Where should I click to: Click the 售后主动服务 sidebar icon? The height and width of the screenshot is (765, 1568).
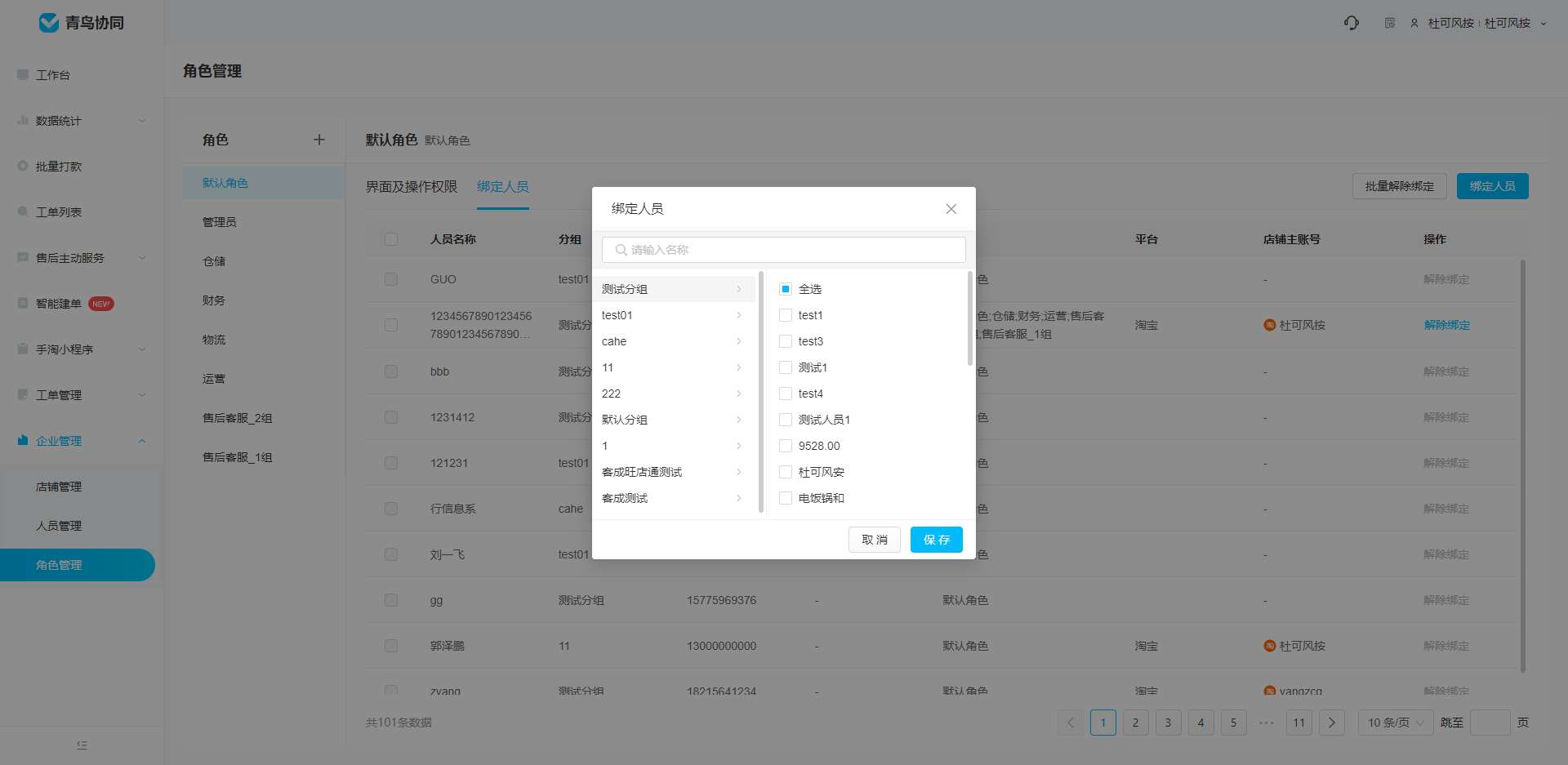(x=23, y=257)
